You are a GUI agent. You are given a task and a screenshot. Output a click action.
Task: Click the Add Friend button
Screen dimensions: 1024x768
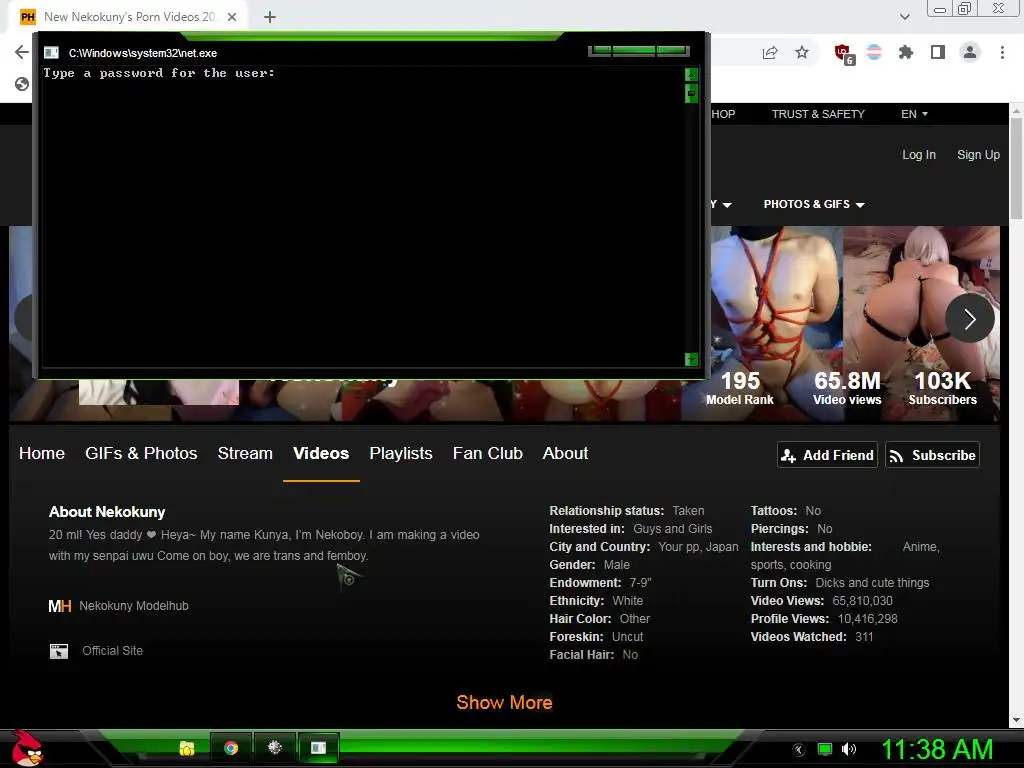click(827, 455)
